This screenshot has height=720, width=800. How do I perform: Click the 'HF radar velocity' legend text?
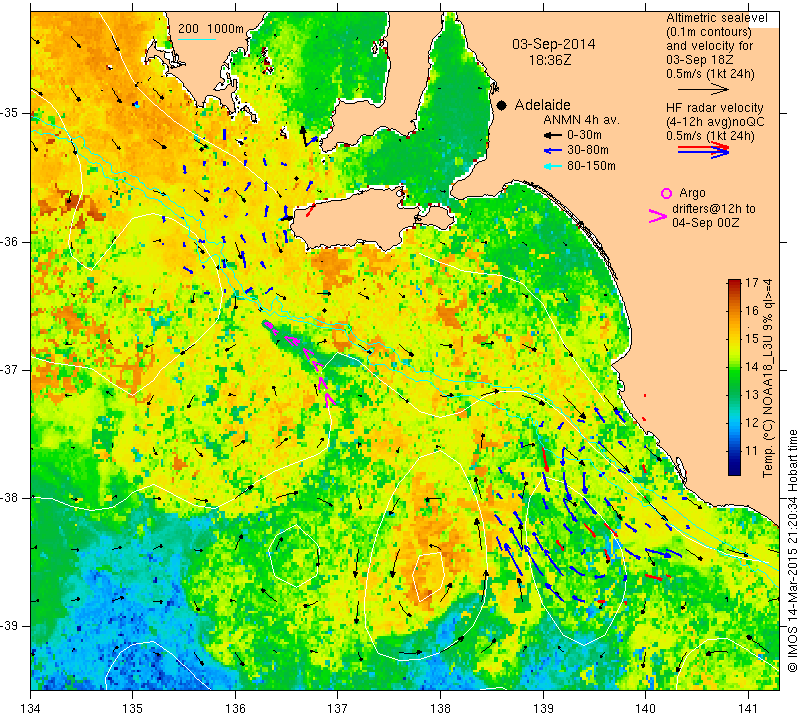(x=715, y=108)
